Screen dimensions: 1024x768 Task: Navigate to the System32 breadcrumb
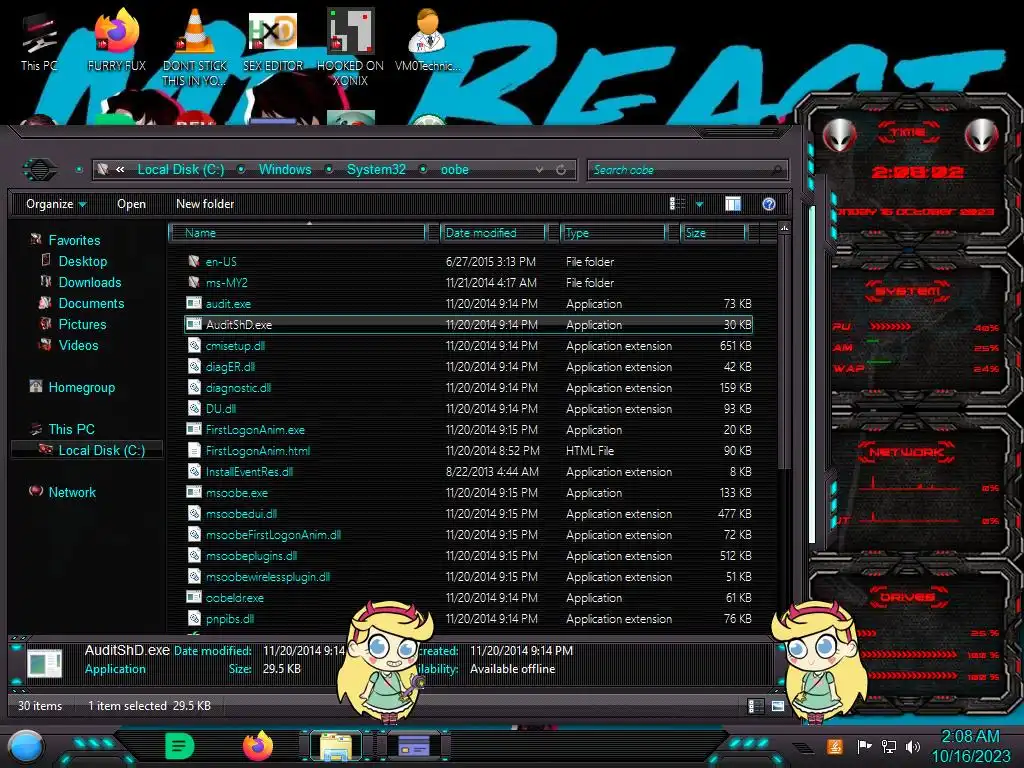point(376,170)
